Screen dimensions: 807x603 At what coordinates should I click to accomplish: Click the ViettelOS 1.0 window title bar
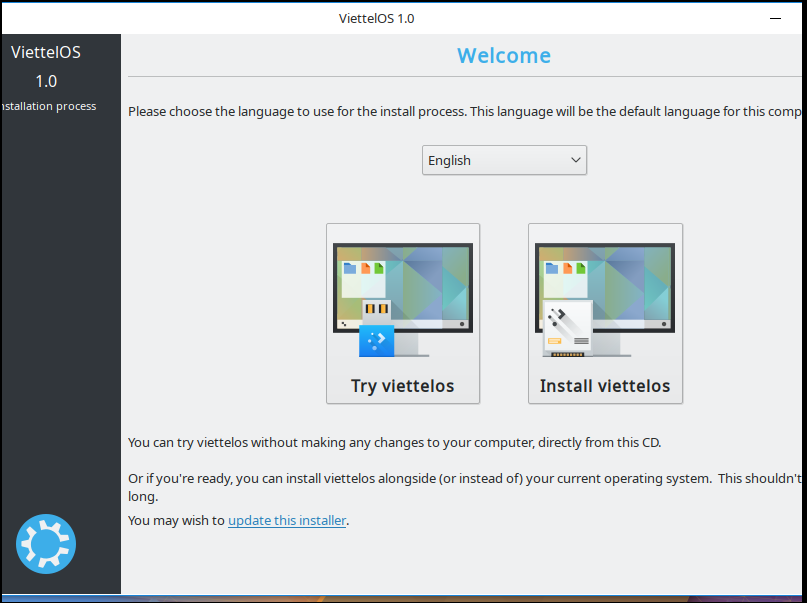click(377, 19)
